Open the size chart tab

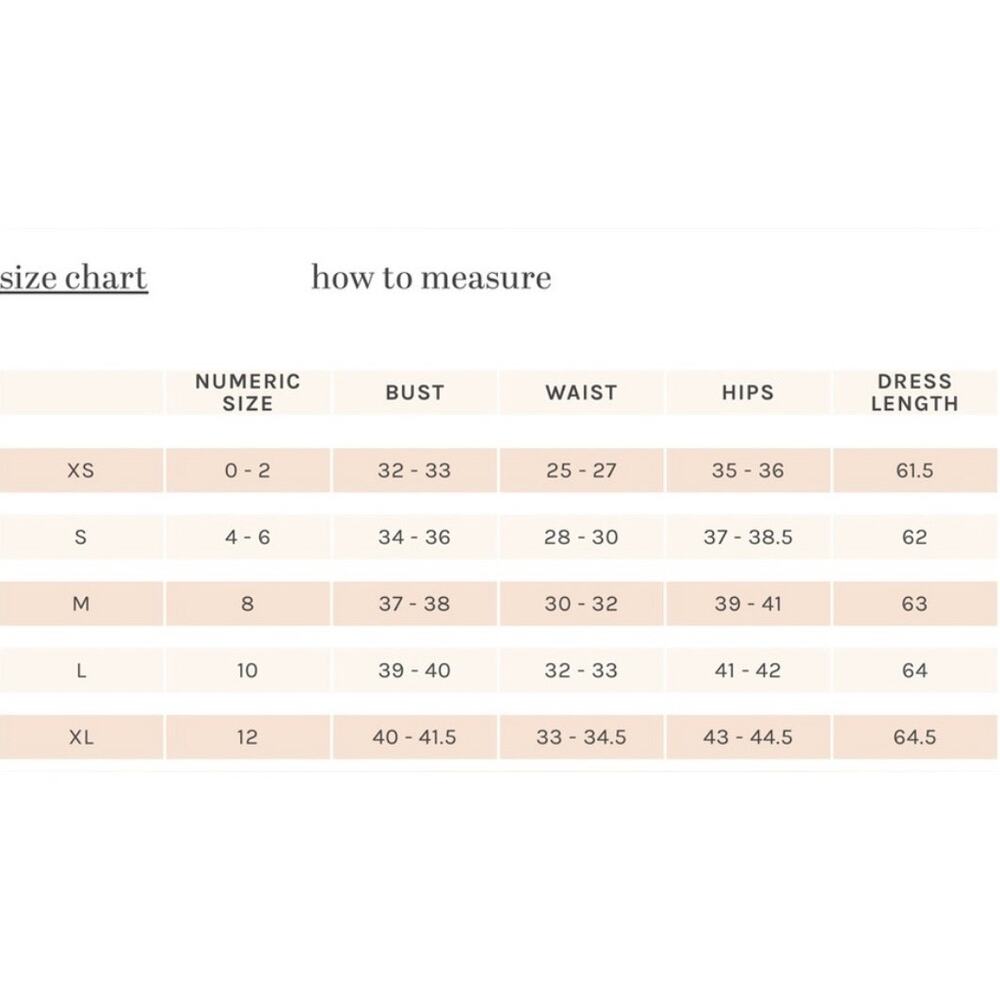tap(74, 277)
